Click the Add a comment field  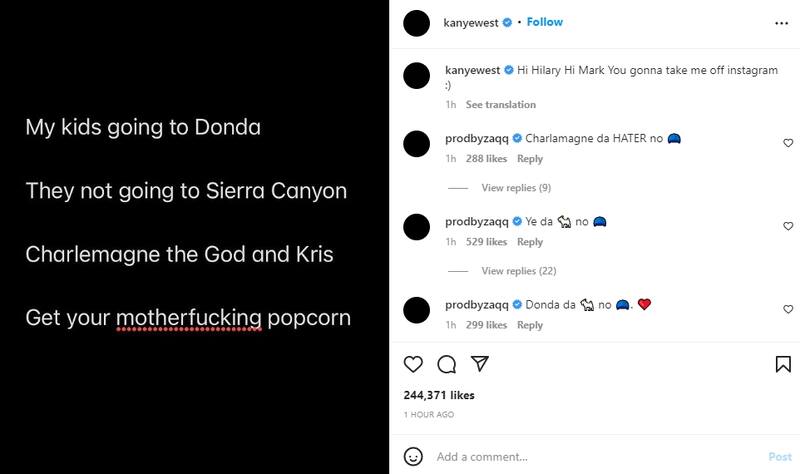[590, 457]
